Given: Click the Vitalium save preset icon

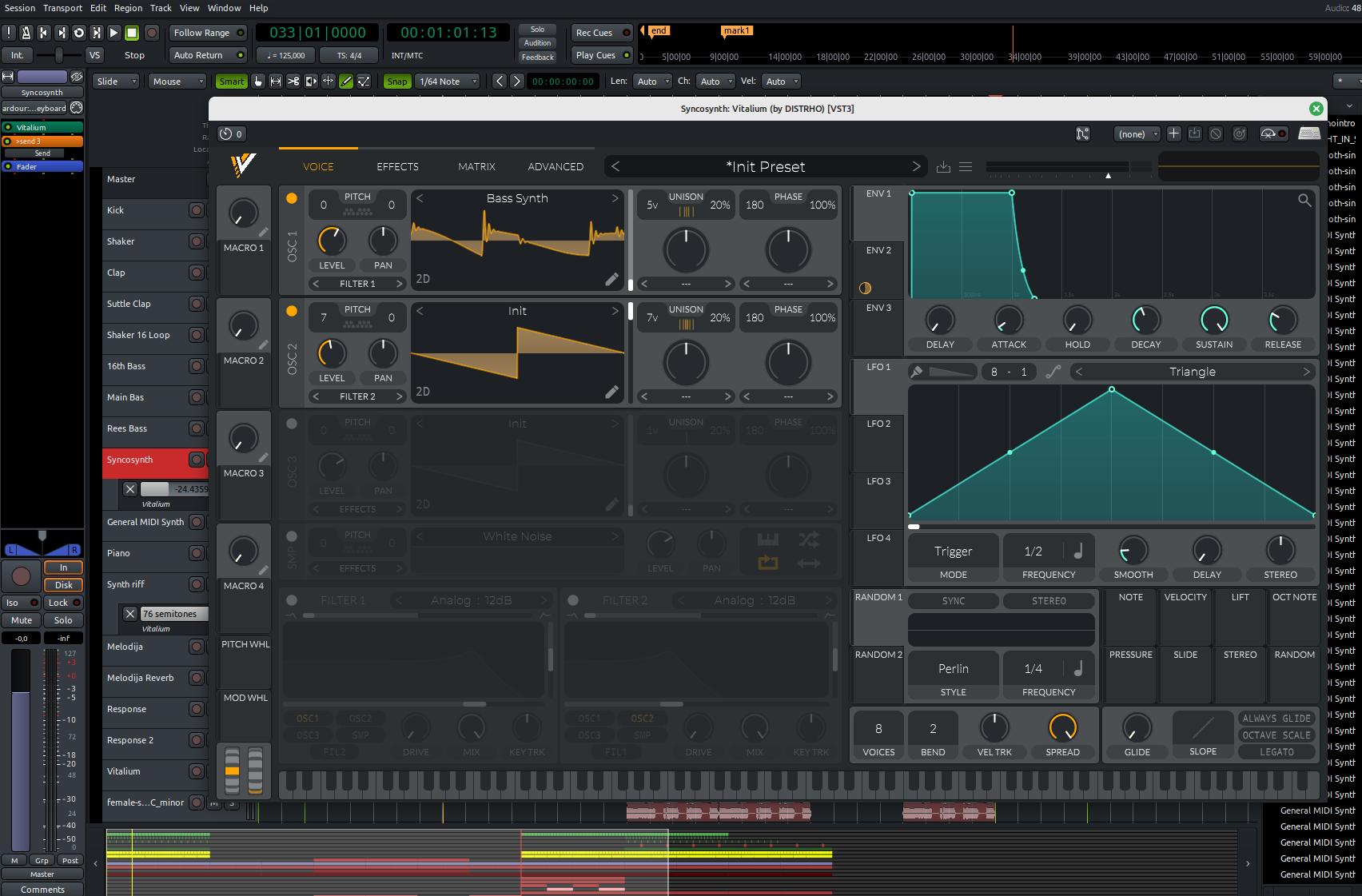Looking at the screenshot, I should point(943,166).
